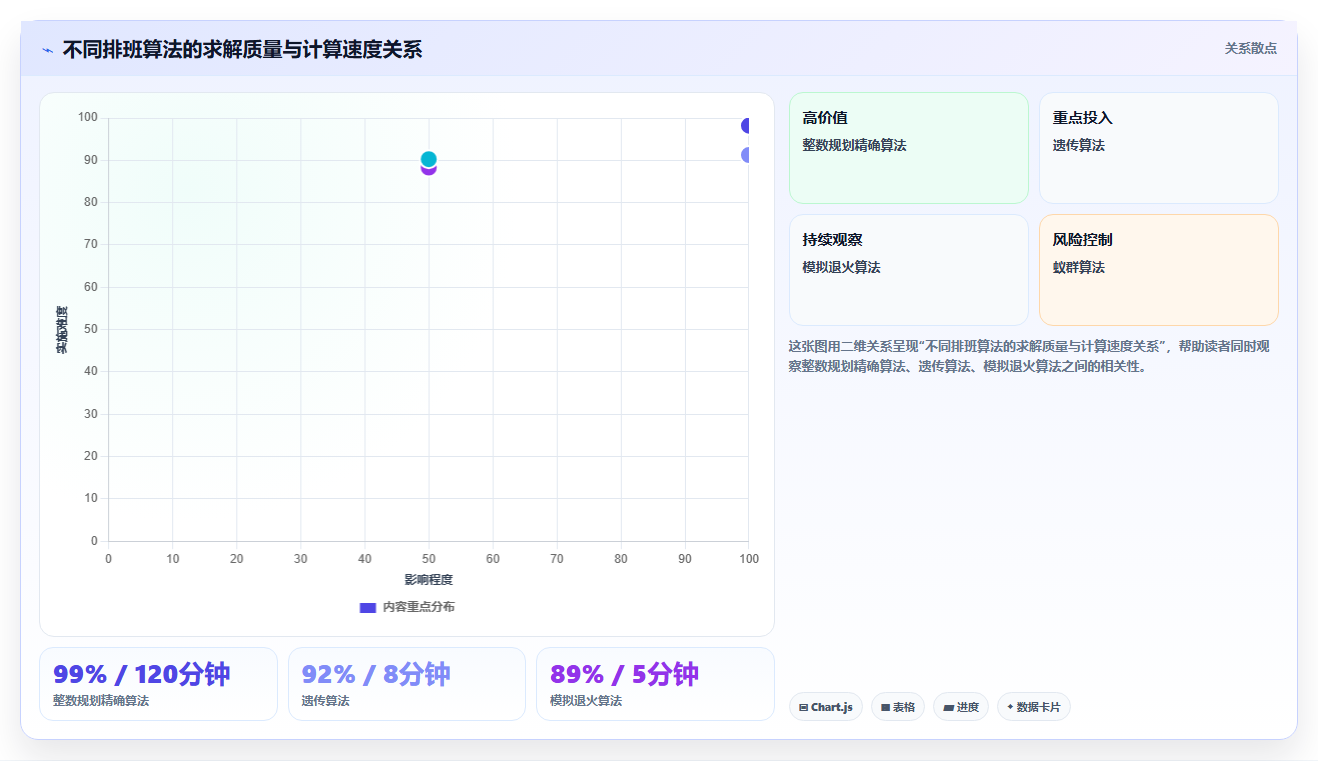This screenshot has width=1318, height=761.
Task: Click the 进度 tag icon
Action: click(x=948, y=707)
